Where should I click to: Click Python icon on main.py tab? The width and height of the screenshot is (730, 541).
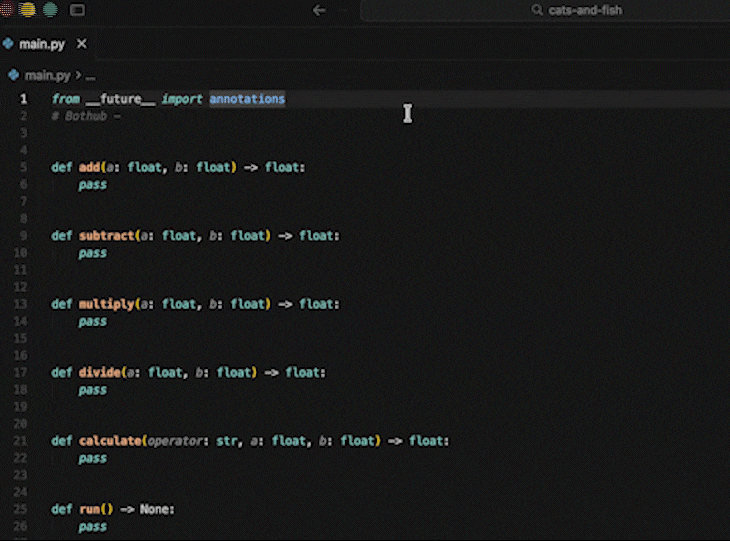8,44
